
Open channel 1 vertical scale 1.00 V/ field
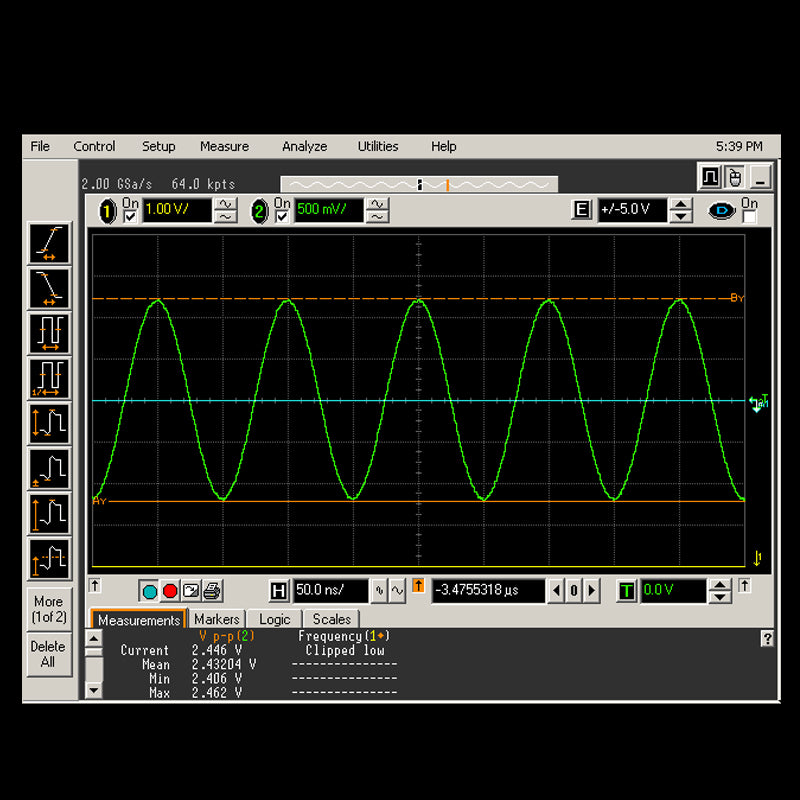177,210
